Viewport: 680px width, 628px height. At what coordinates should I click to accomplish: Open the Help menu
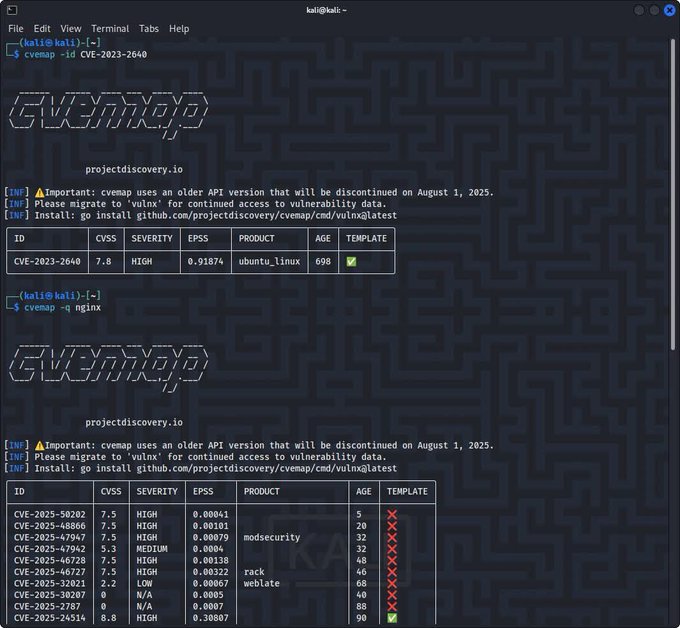coord(179,29)
